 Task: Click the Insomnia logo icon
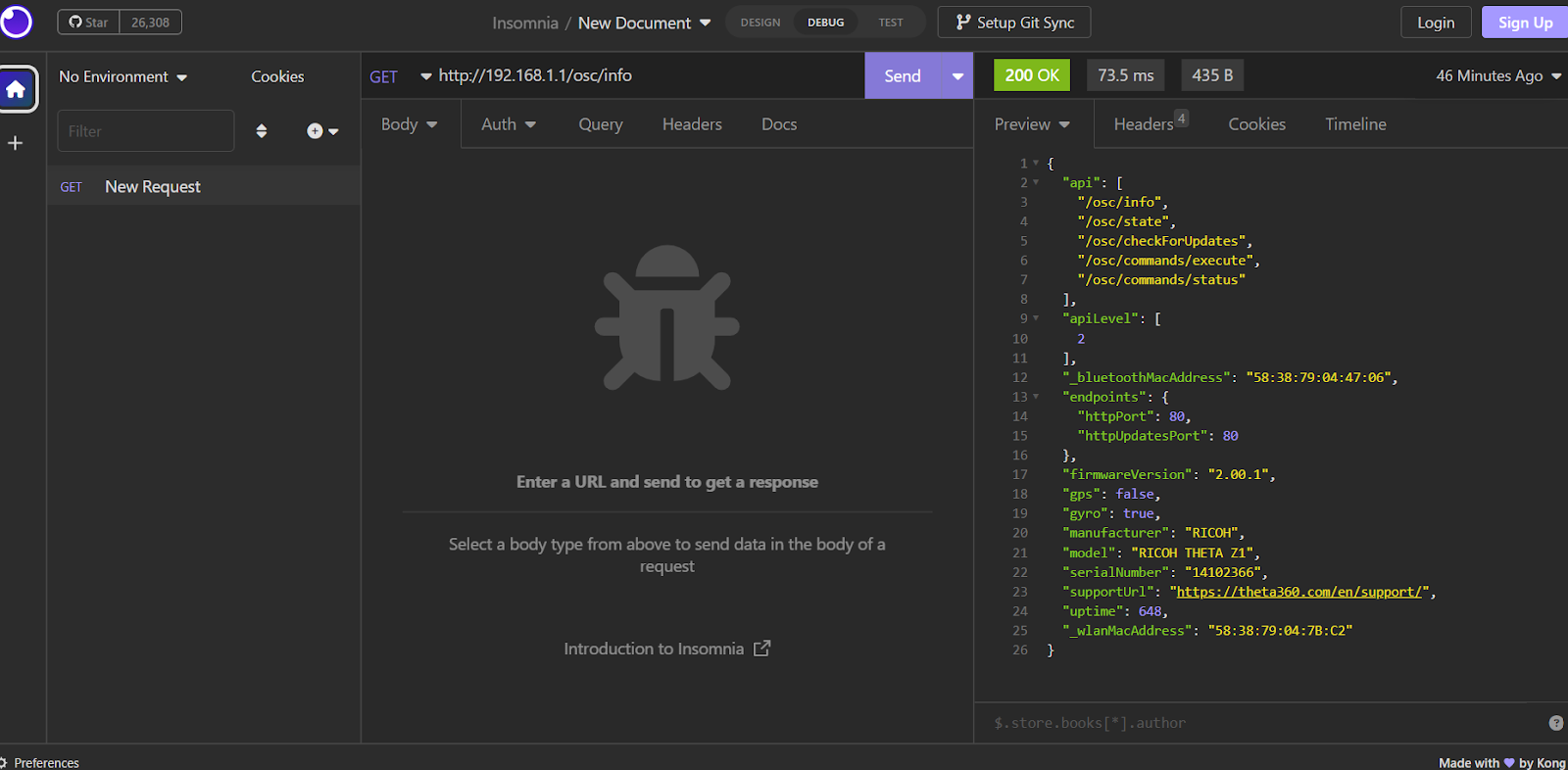coord(16,22)
